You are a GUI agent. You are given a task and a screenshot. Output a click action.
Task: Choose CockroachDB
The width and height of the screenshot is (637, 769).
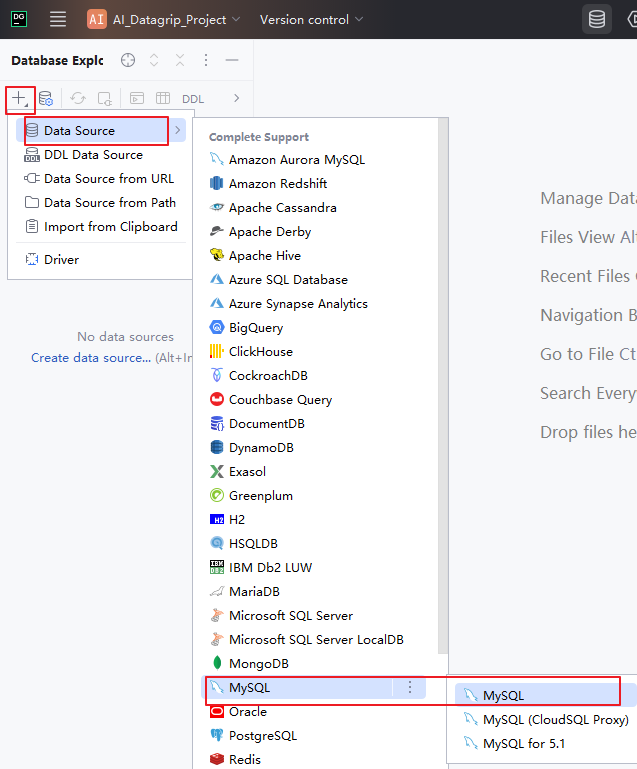tap(314, 376)
